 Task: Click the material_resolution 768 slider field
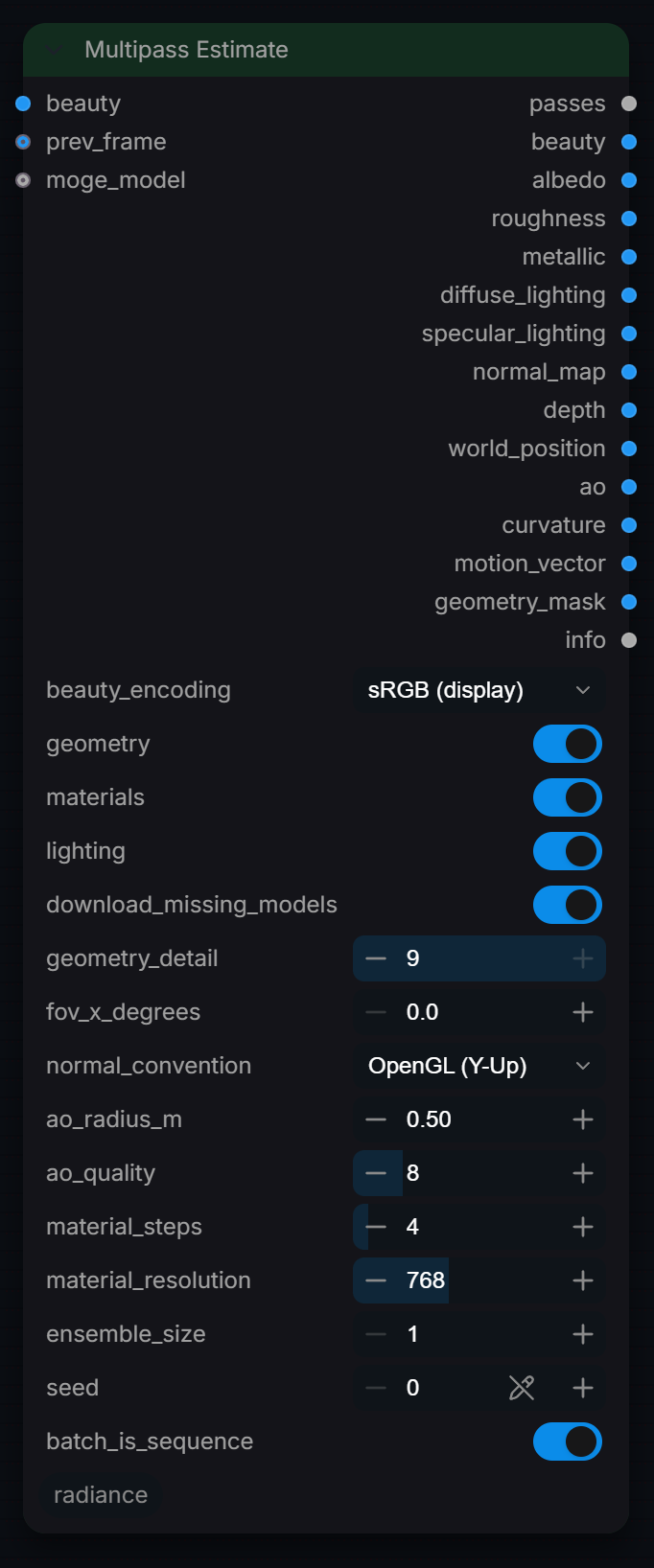479,1280
